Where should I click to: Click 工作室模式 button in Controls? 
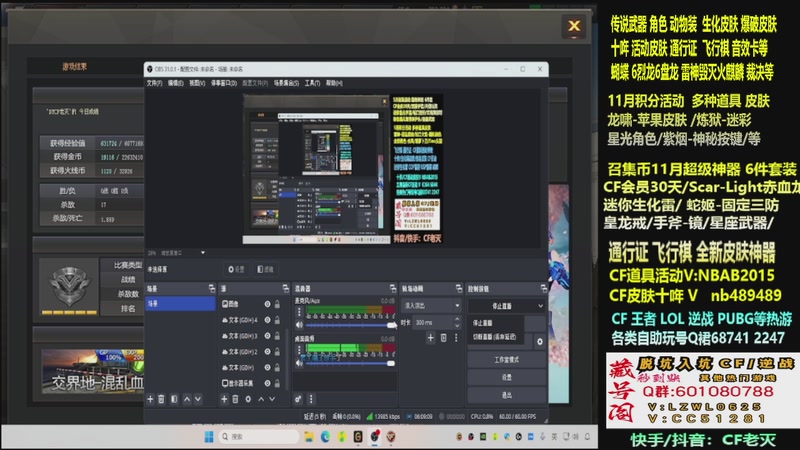[x=506, y=360]
